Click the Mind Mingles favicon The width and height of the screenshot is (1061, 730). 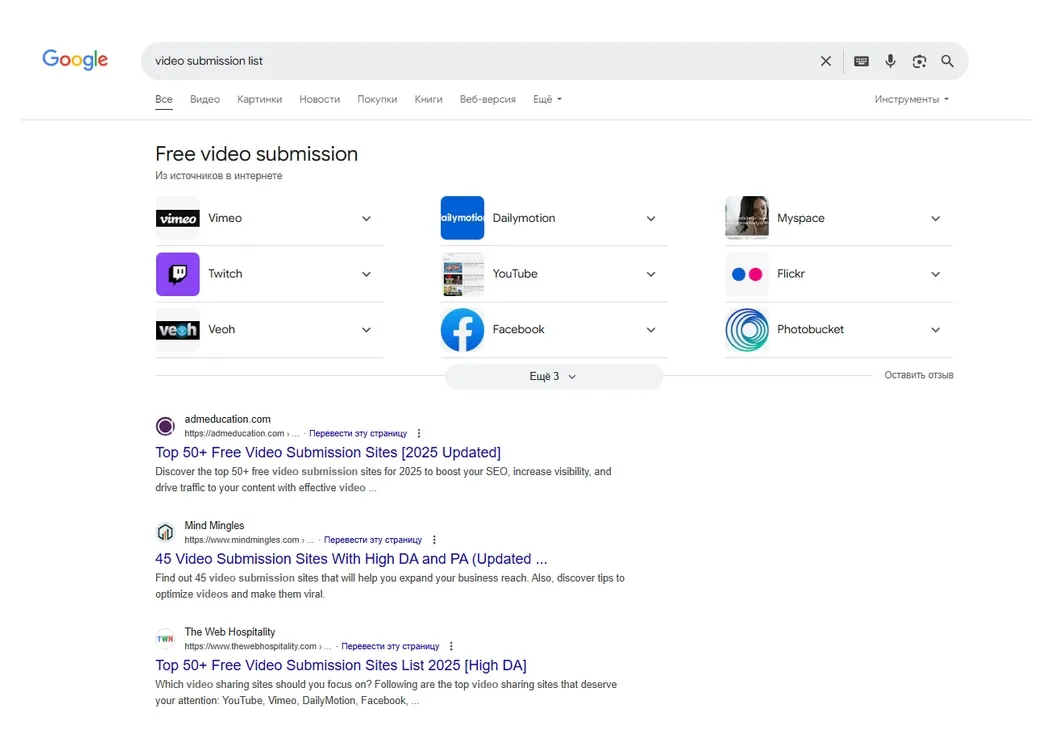click(165, 532)
